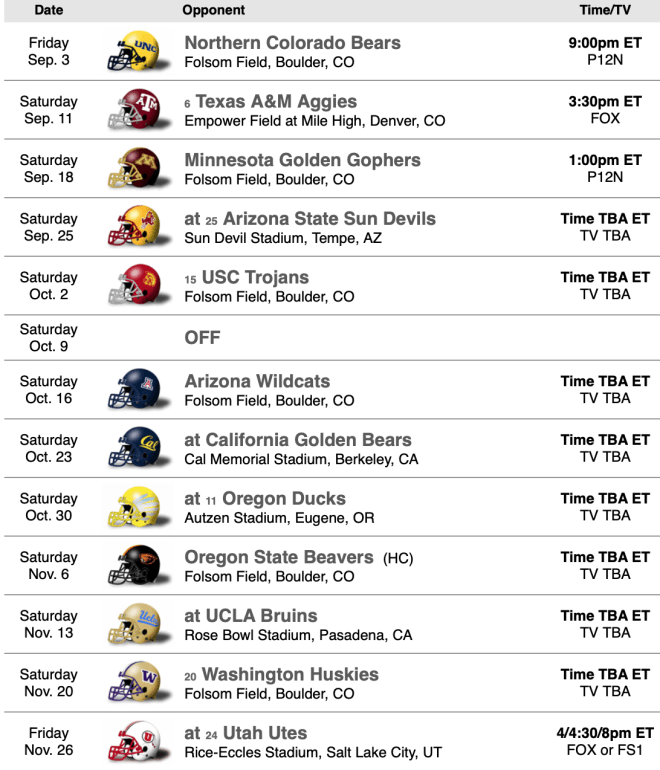Click the Oregon State Beavers black helmet

[138, 565]
